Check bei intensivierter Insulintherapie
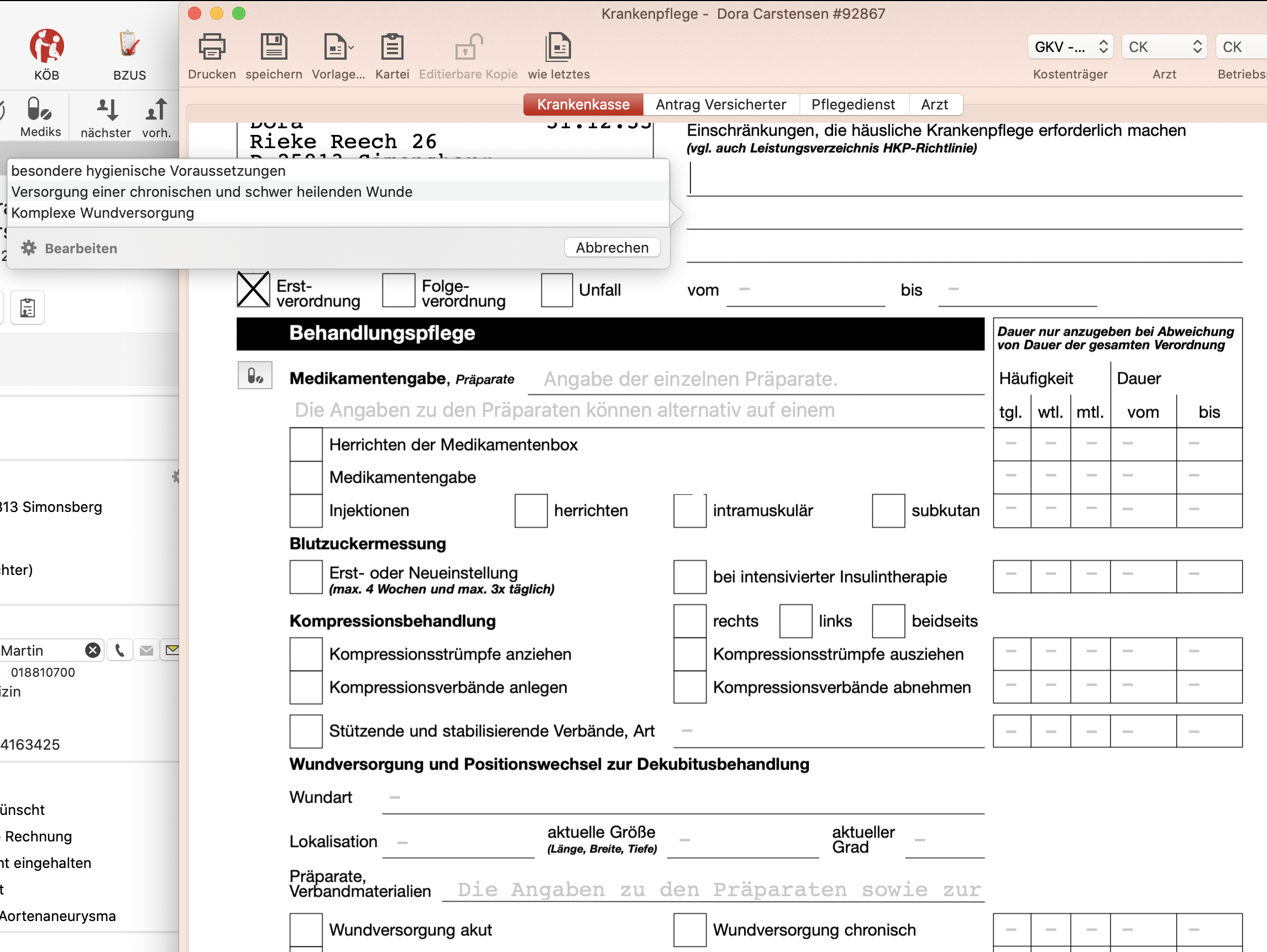 [690, 577]
